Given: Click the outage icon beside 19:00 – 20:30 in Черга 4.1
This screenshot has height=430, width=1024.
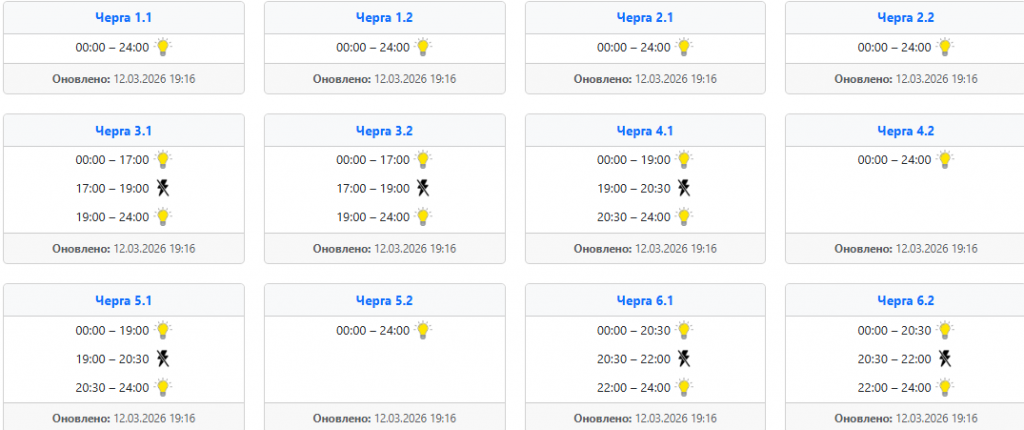Looking at the screenshot, I should point(684,188).
